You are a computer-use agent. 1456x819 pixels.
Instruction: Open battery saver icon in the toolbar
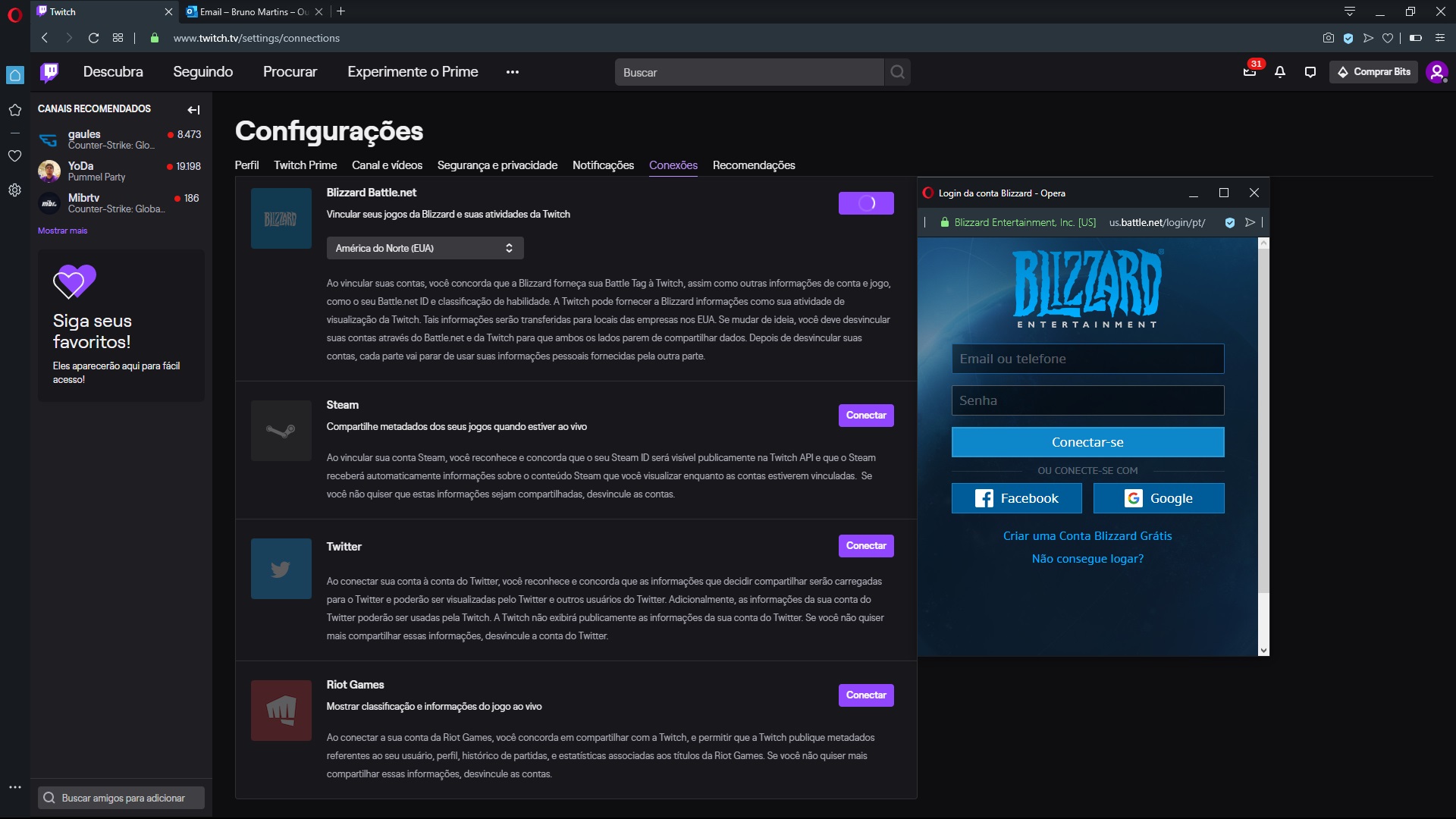pos(1415,38)
